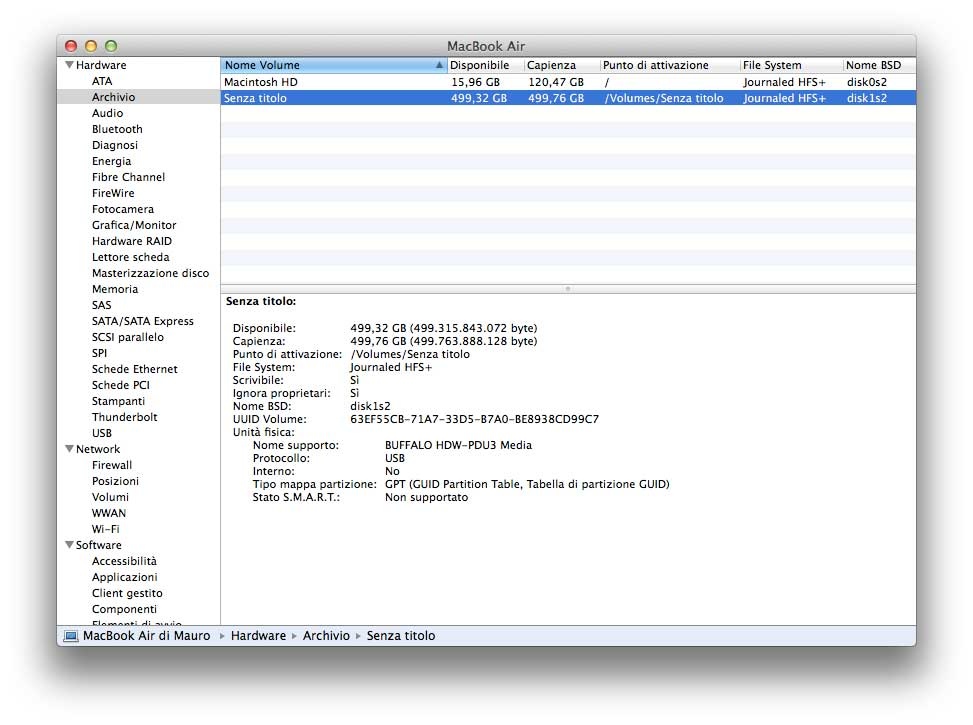Viewport: 973px width, 725px height.
Task: Select Memoria in the Hardware list
Action: (115, 289)
